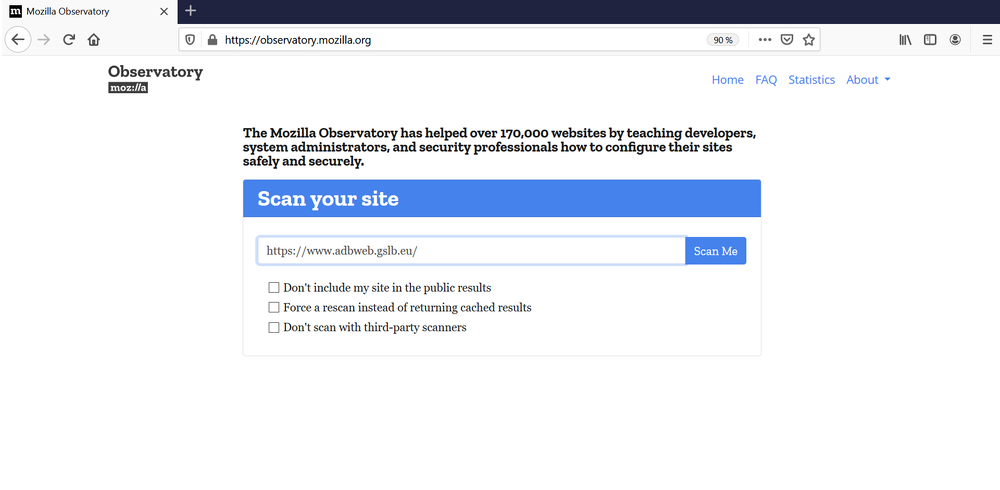Viewport: 1000px width, 490px height.
Task: Open the browser home page
Action: pyautogui.click(x=94, y=40)
